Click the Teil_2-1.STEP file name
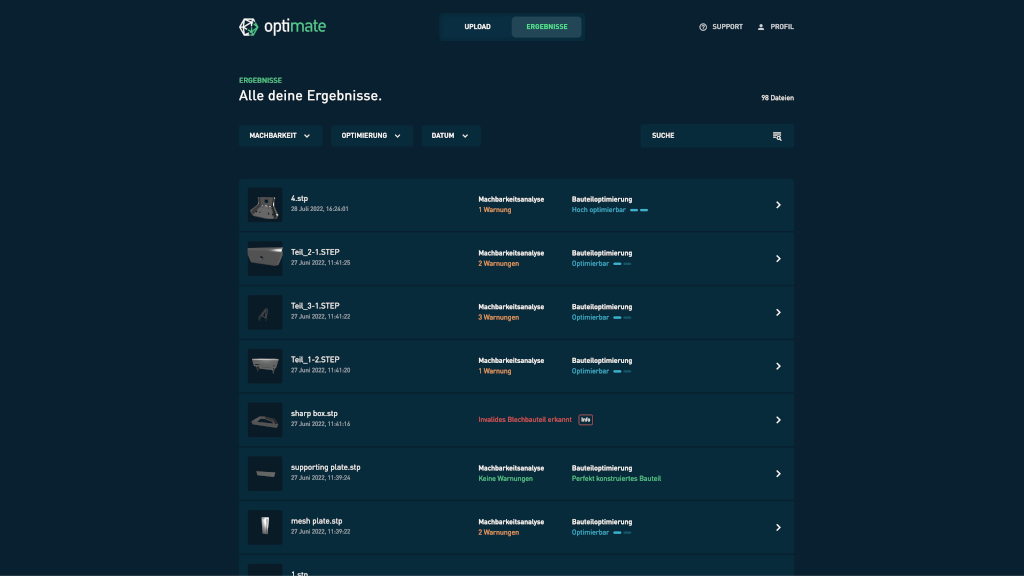The image size is (1024, 576). 315,252
